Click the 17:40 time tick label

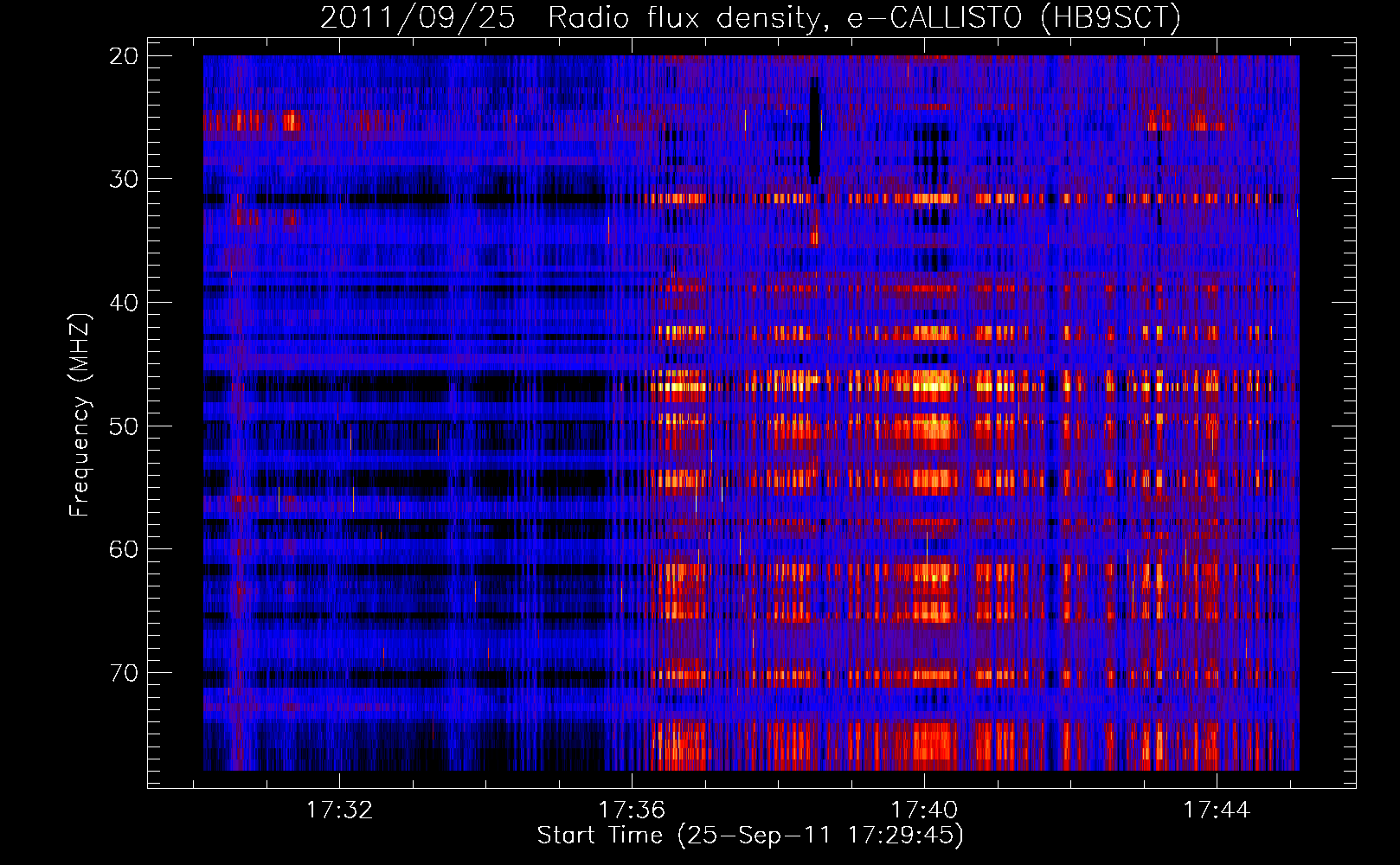tap(924, 810)
